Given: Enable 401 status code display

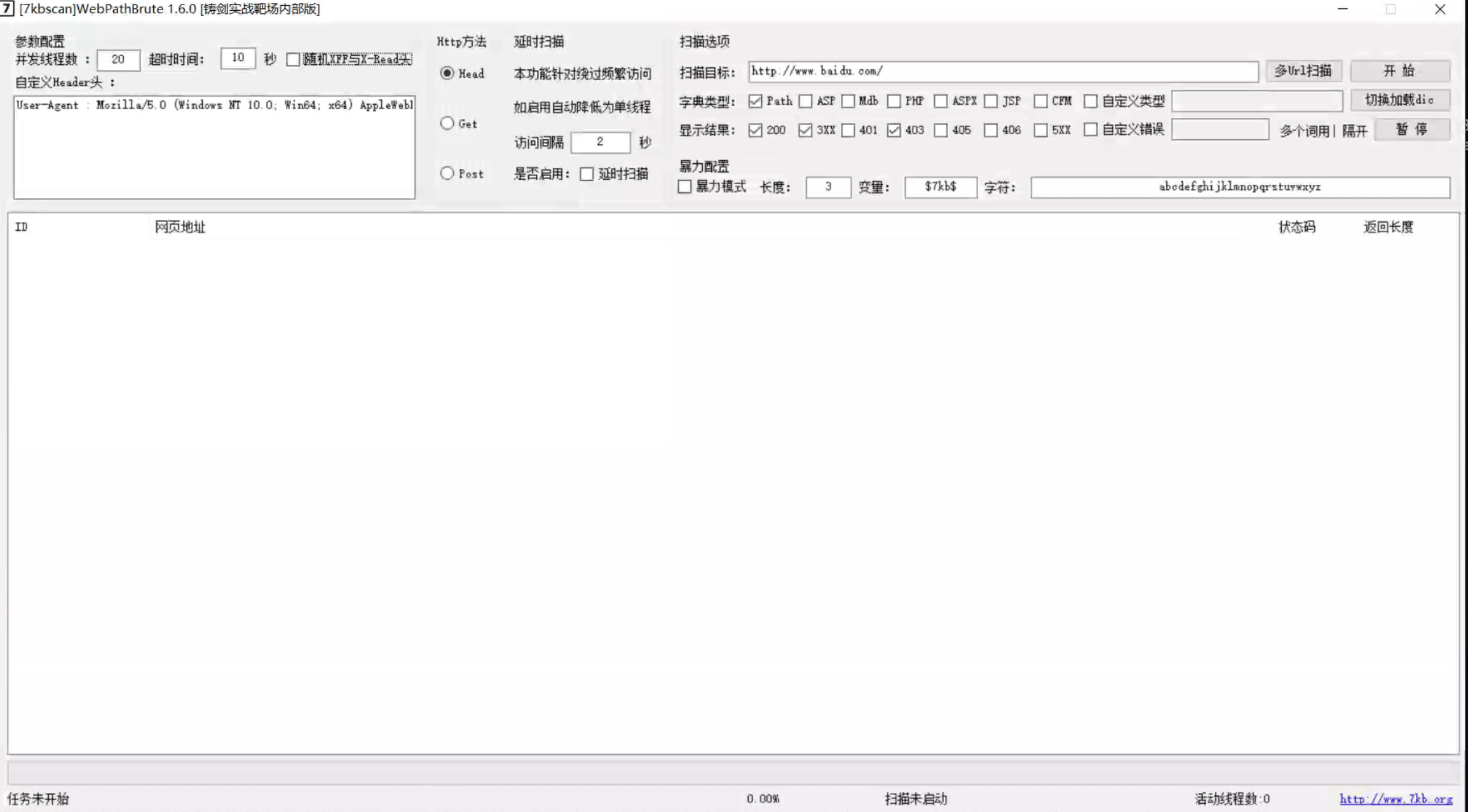Looking at the screenshot, I should [x=848, y=130].
